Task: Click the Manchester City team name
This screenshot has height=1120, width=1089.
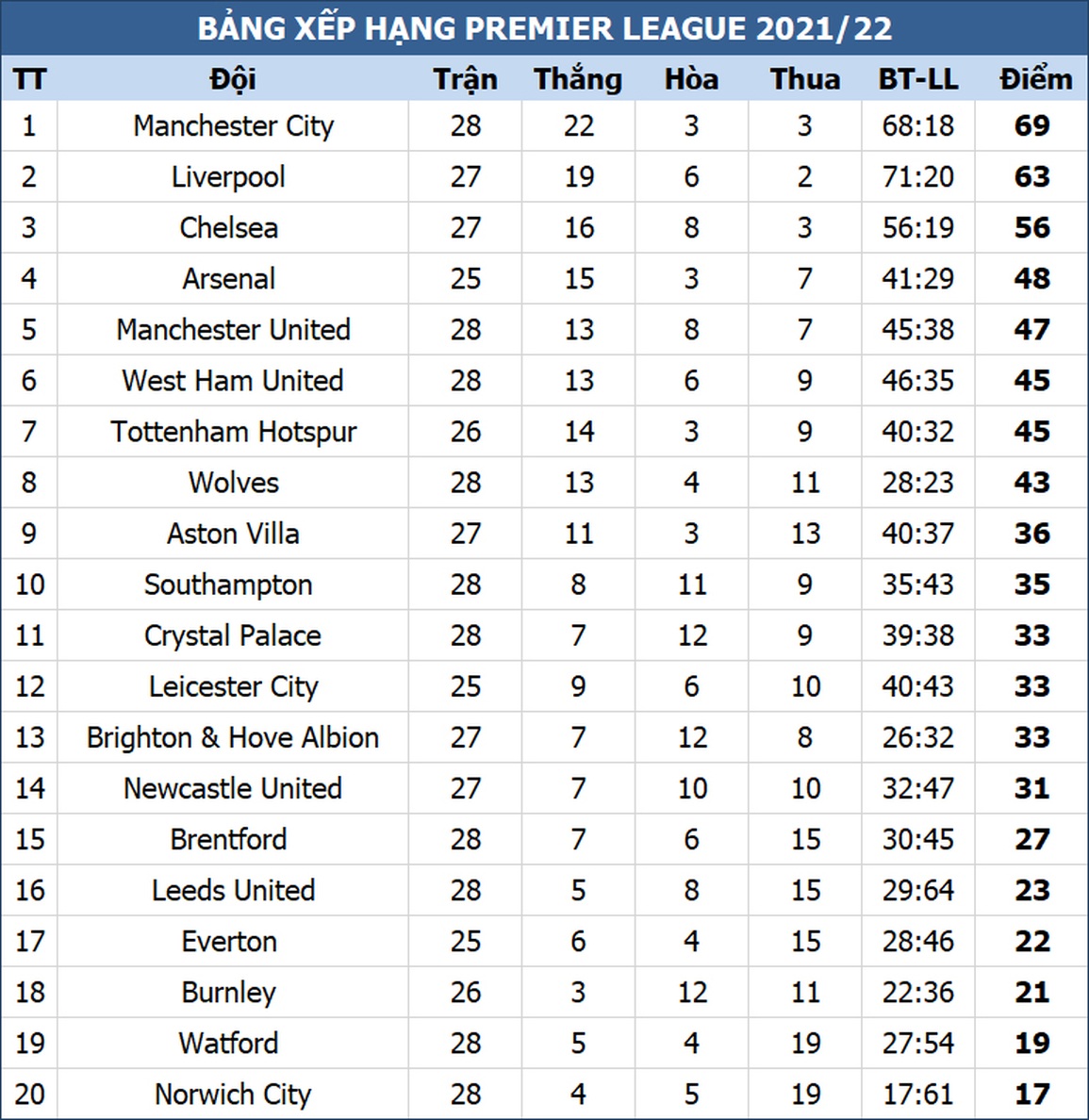Action: tap(233, 126)
